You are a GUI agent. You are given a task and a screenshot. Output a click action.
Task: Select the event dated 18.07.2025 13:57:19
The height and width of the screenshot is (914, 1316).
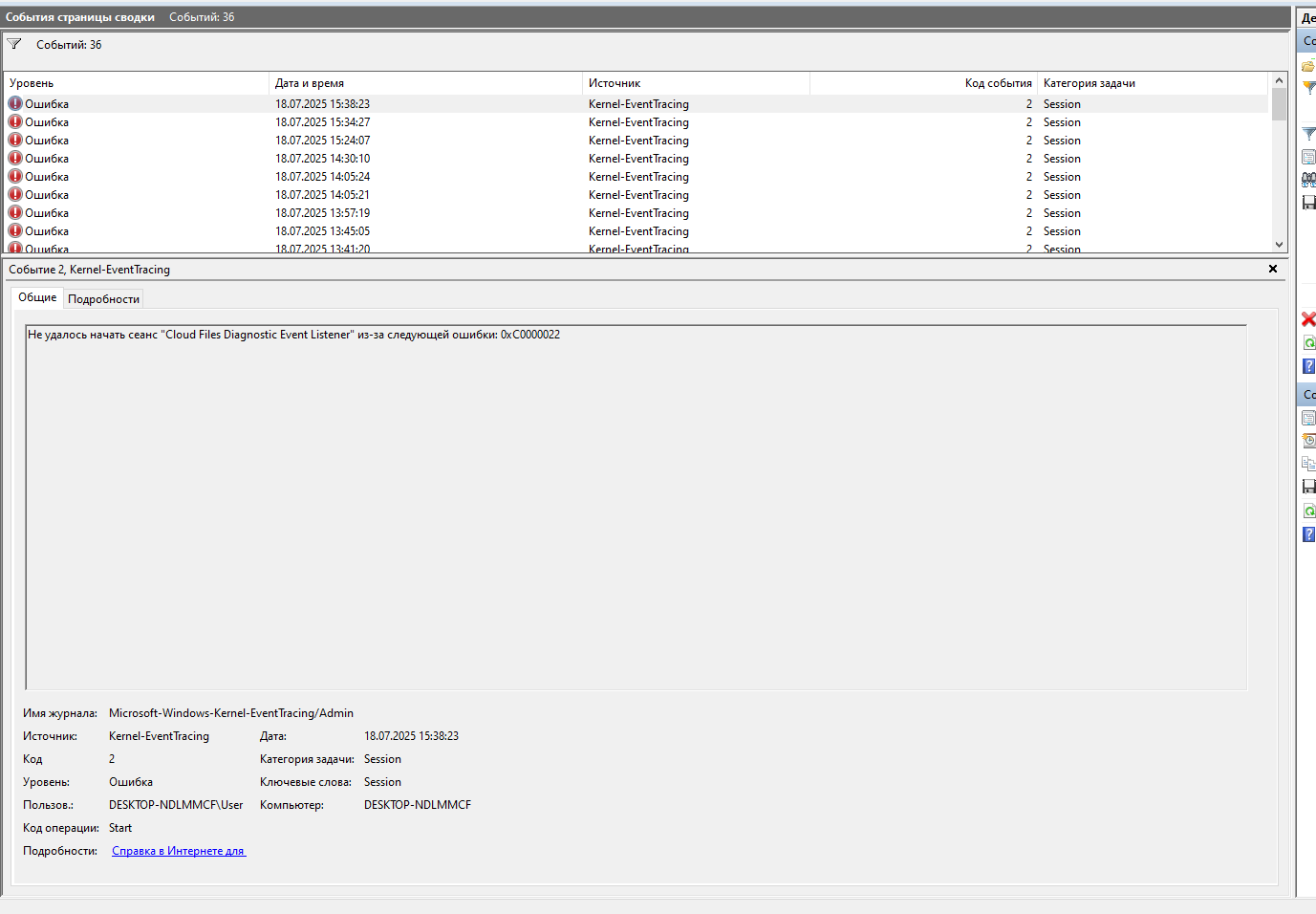click(x=636, y=212)
